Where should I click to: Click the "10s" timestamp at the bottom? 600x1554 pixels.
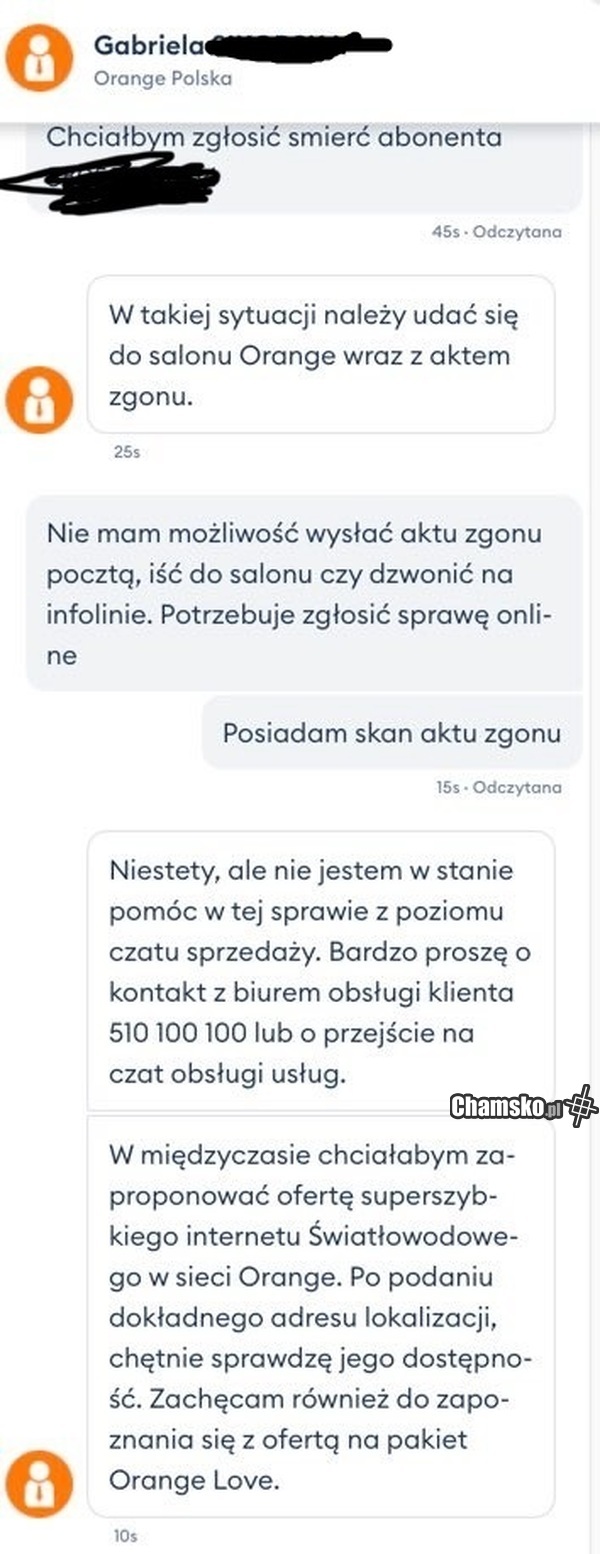click(x=126, y=1535)
